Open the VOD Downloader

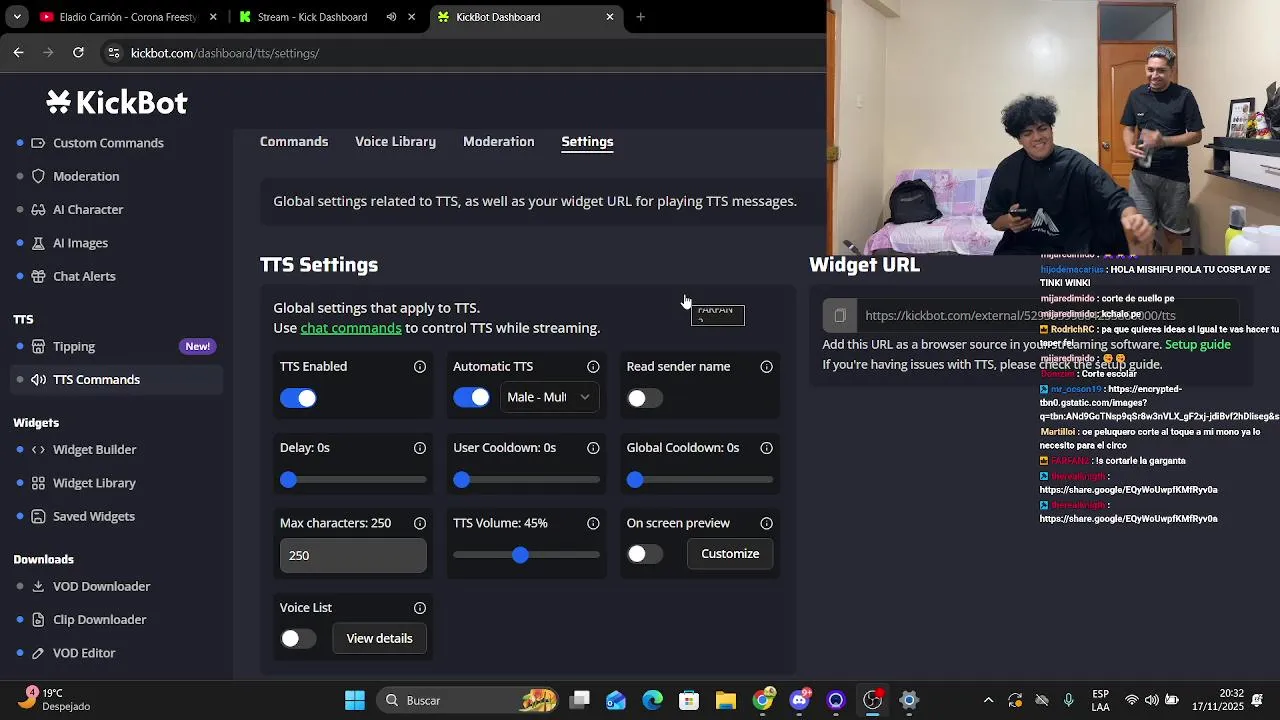click(x=101, y=587)
